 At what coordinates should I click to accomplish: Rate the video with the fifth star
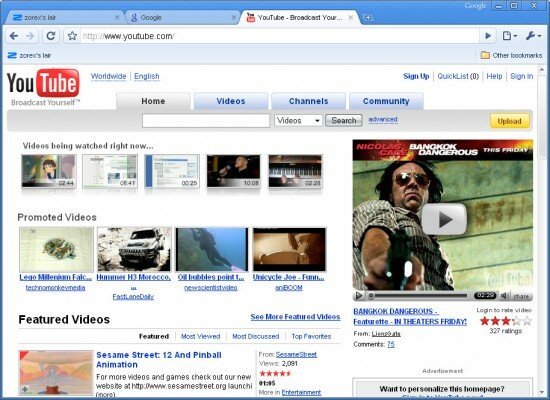[x=527, y=320]
